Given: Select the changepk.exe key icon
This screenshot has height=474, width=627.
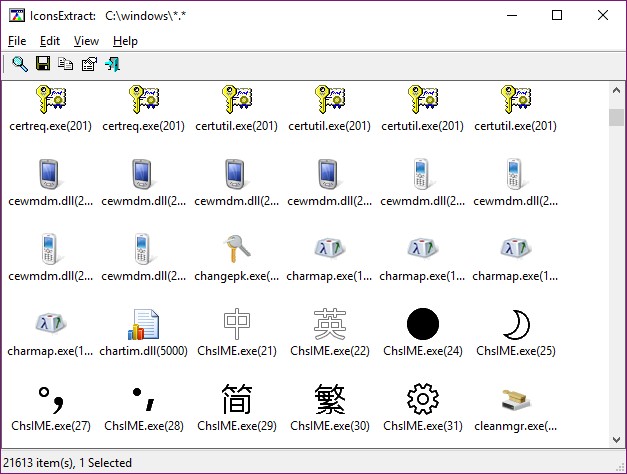Looking at the screenshot, I should (x=236, y=249).
